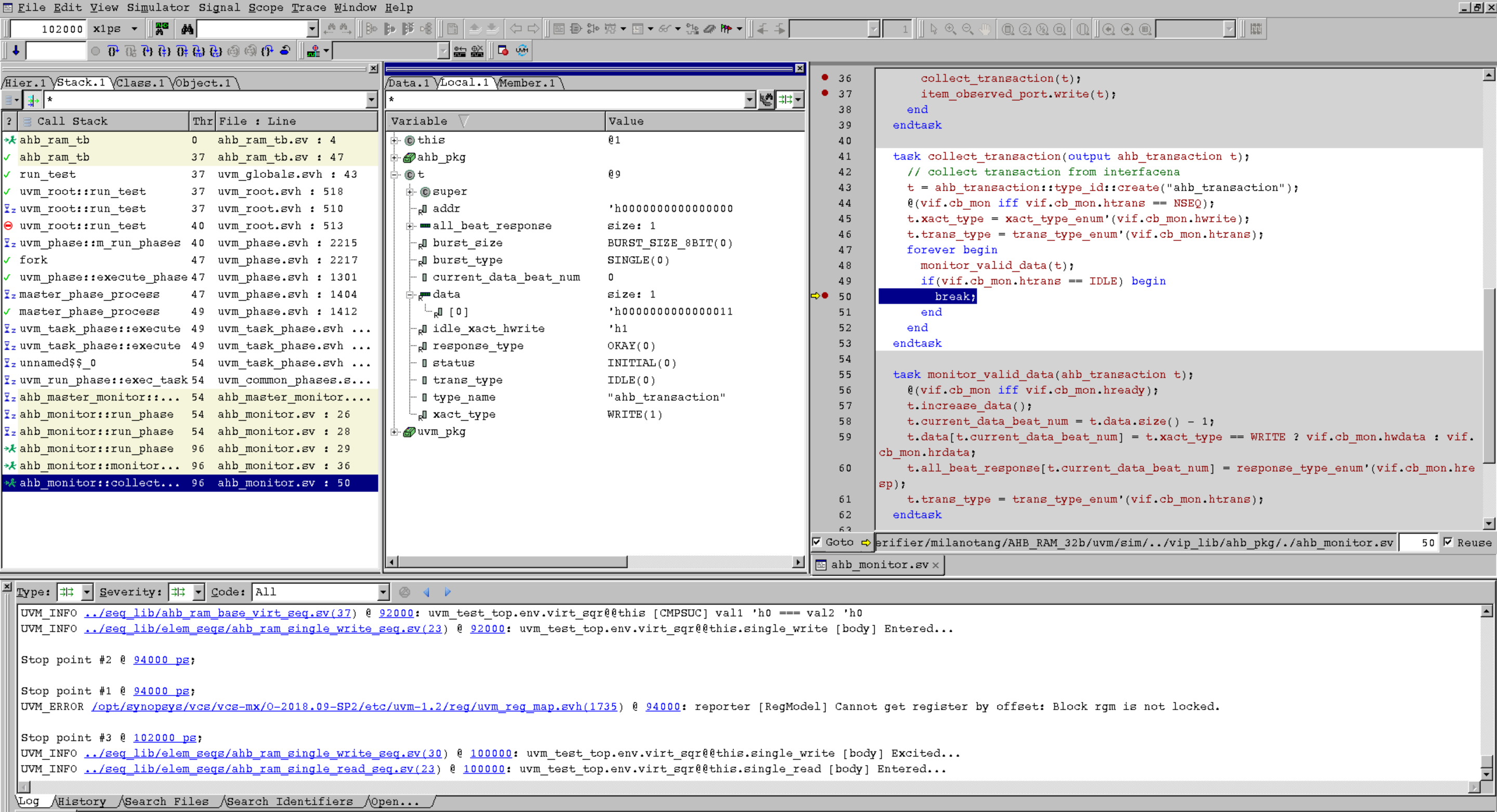Expand the all_beat_response variable node
The image size is (1497, 812).
pos(410,226)
